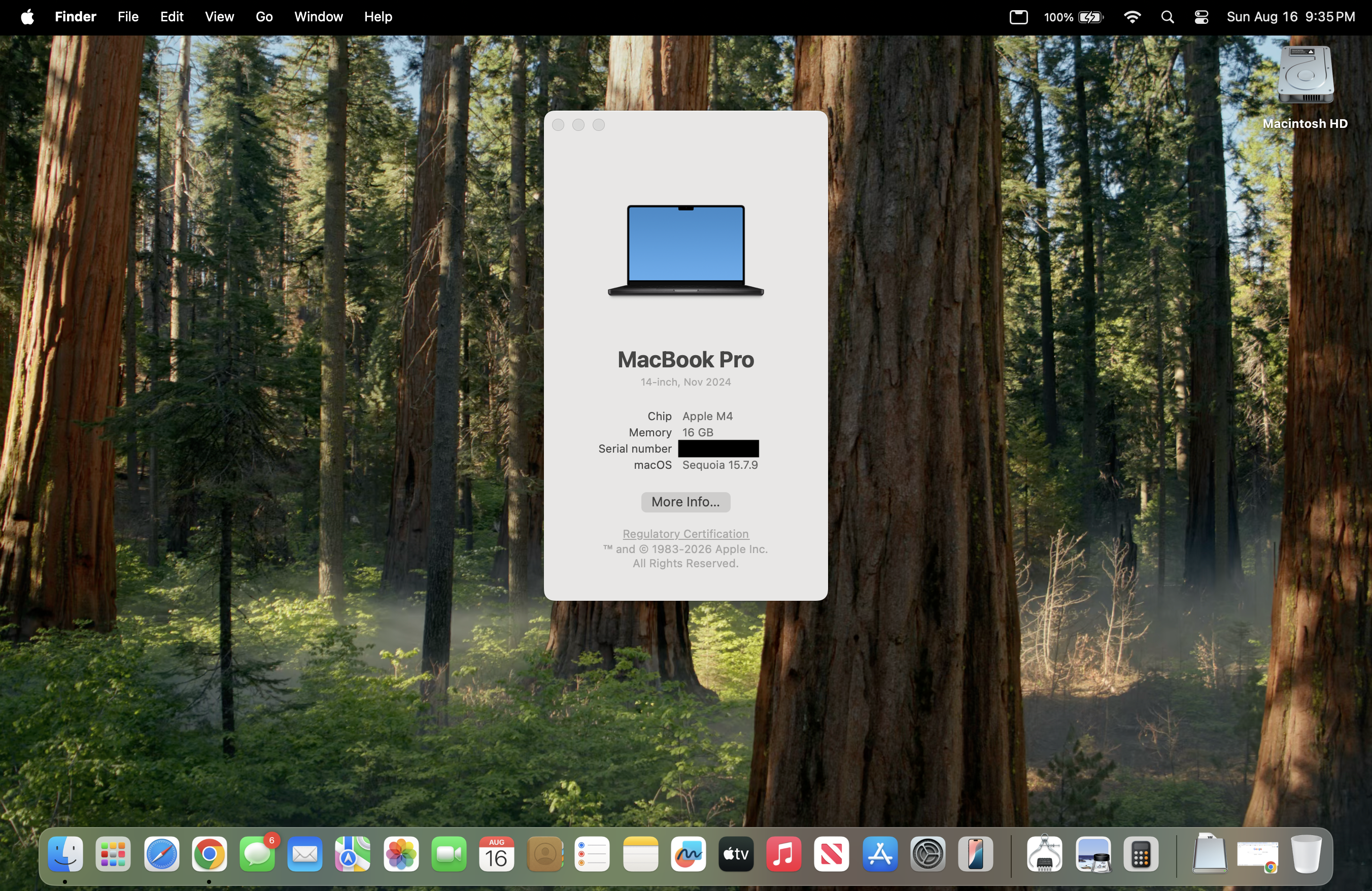Click the More Info... button
The height and width of the screenshot is (891, 1372).
685,502
